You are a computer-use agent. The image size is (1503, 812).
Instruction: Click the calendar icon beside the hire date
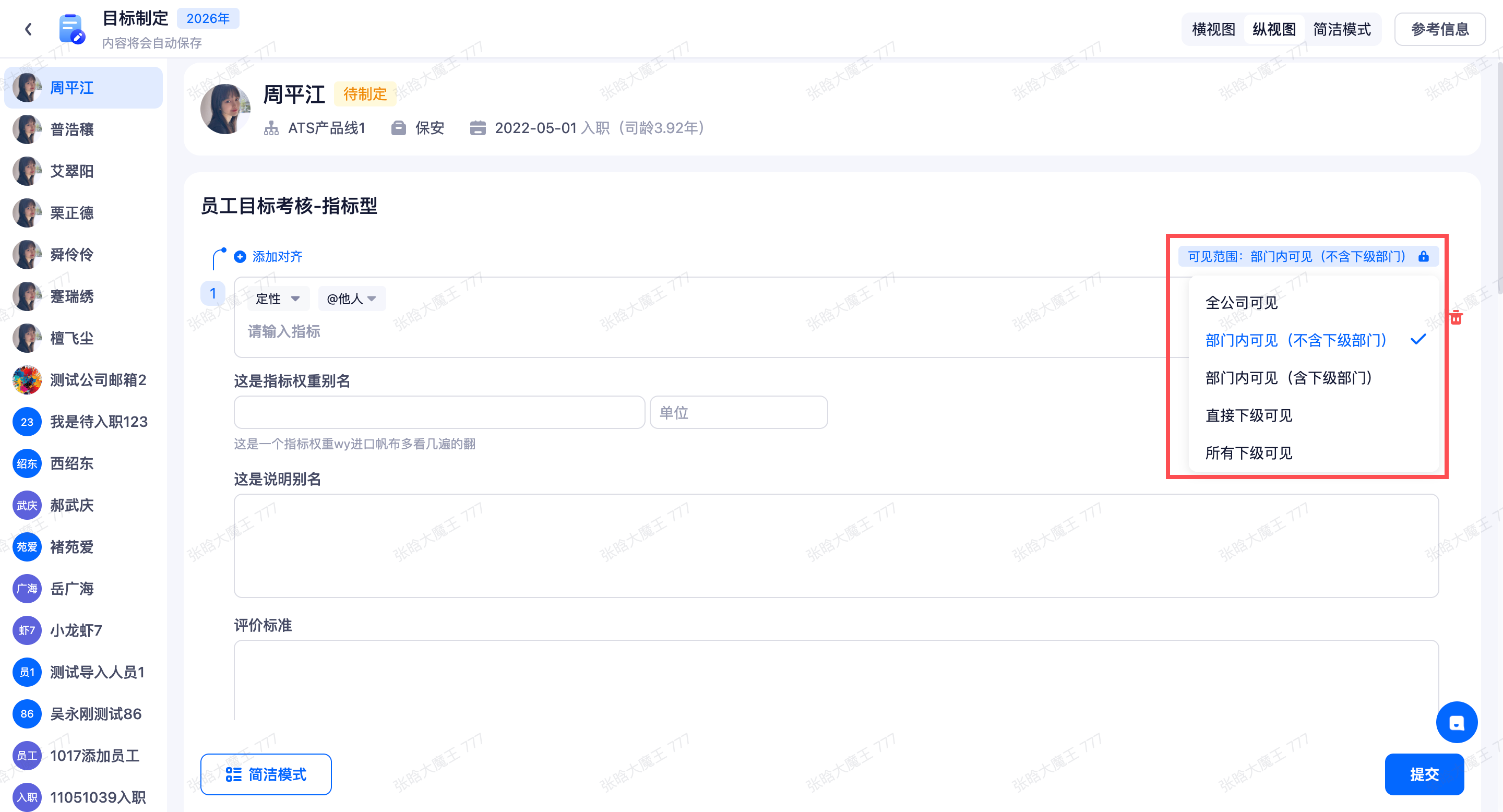pos(478,128)
